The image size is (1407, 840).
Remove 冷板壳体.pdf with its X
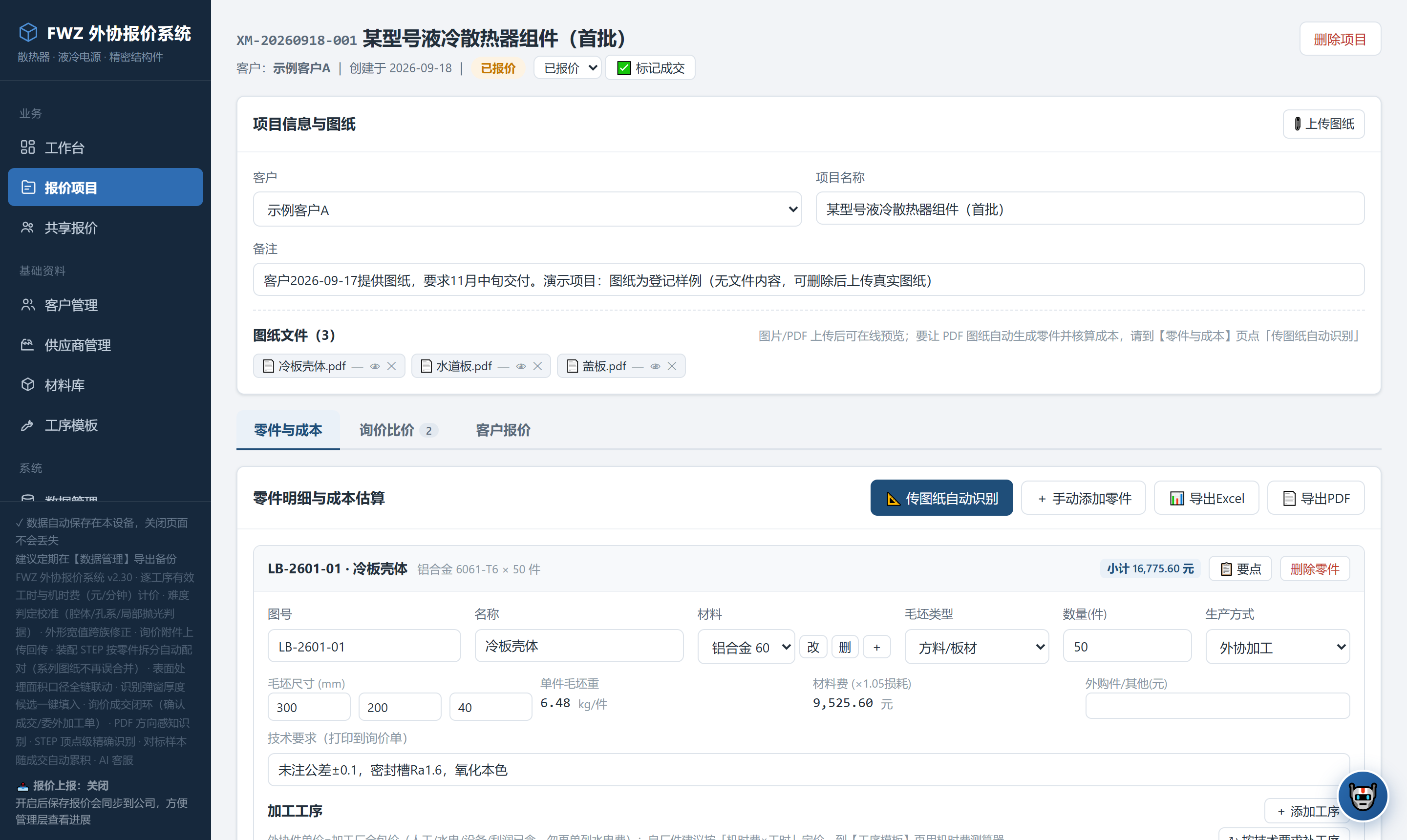pyautogui.click(x=391, y=366)
